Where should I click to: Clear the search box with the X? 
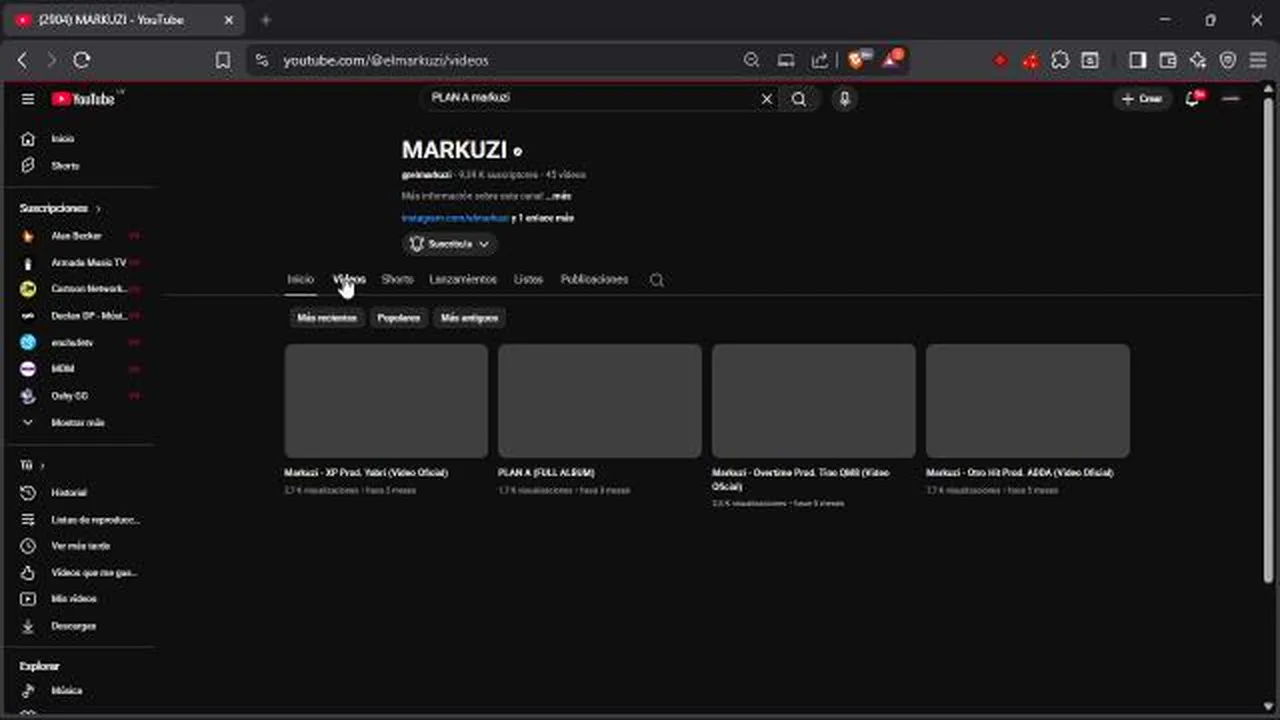coord(767,99)
